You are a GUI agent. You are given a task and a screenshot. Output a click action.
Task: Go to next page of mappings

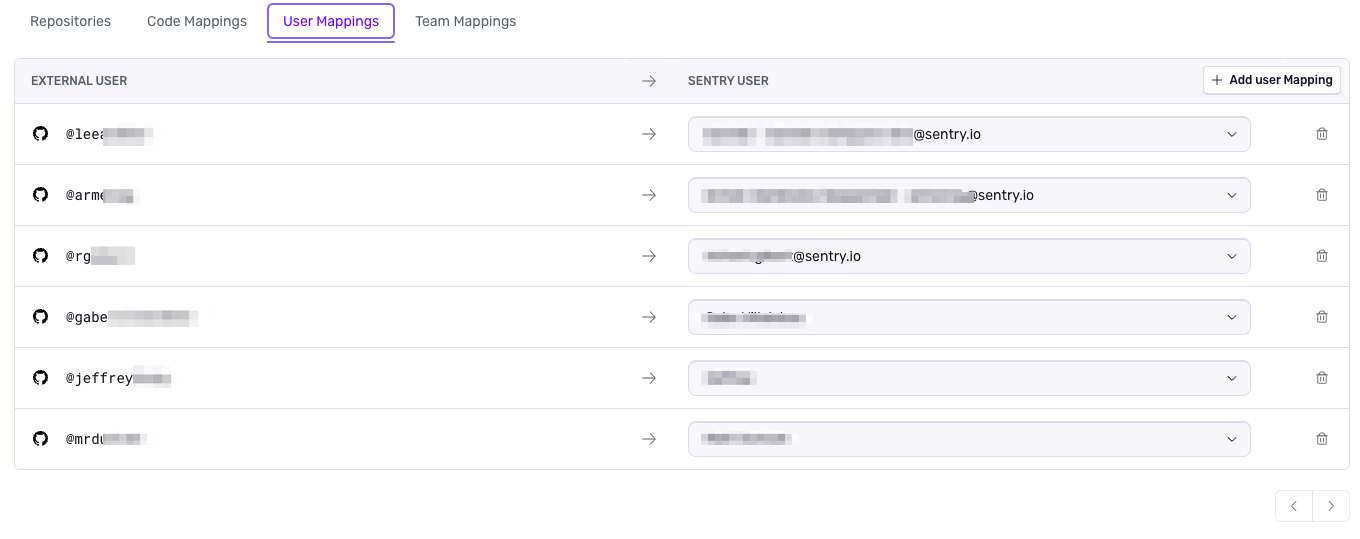(x=1331, y=506)
